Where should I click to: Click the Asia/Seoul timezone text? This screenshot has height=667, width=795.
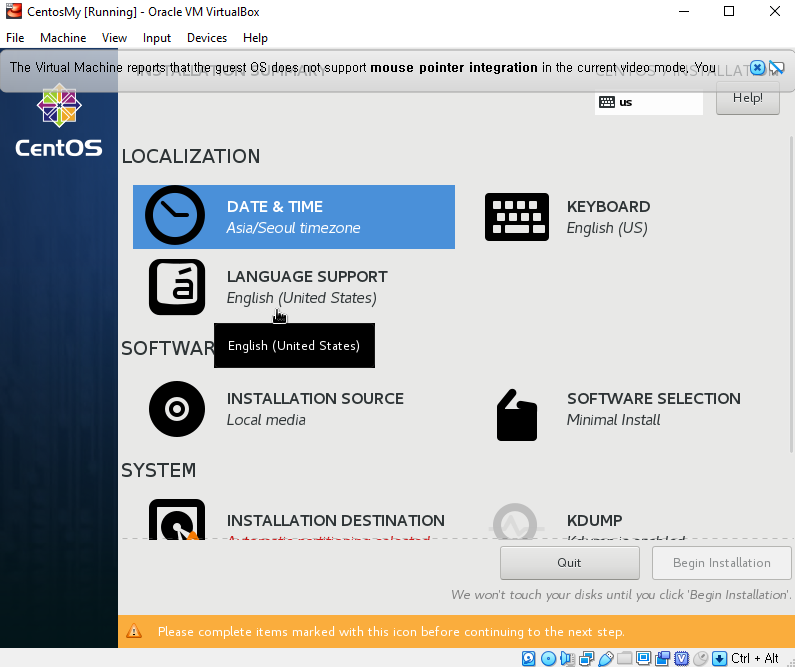[x=293, y=228]
